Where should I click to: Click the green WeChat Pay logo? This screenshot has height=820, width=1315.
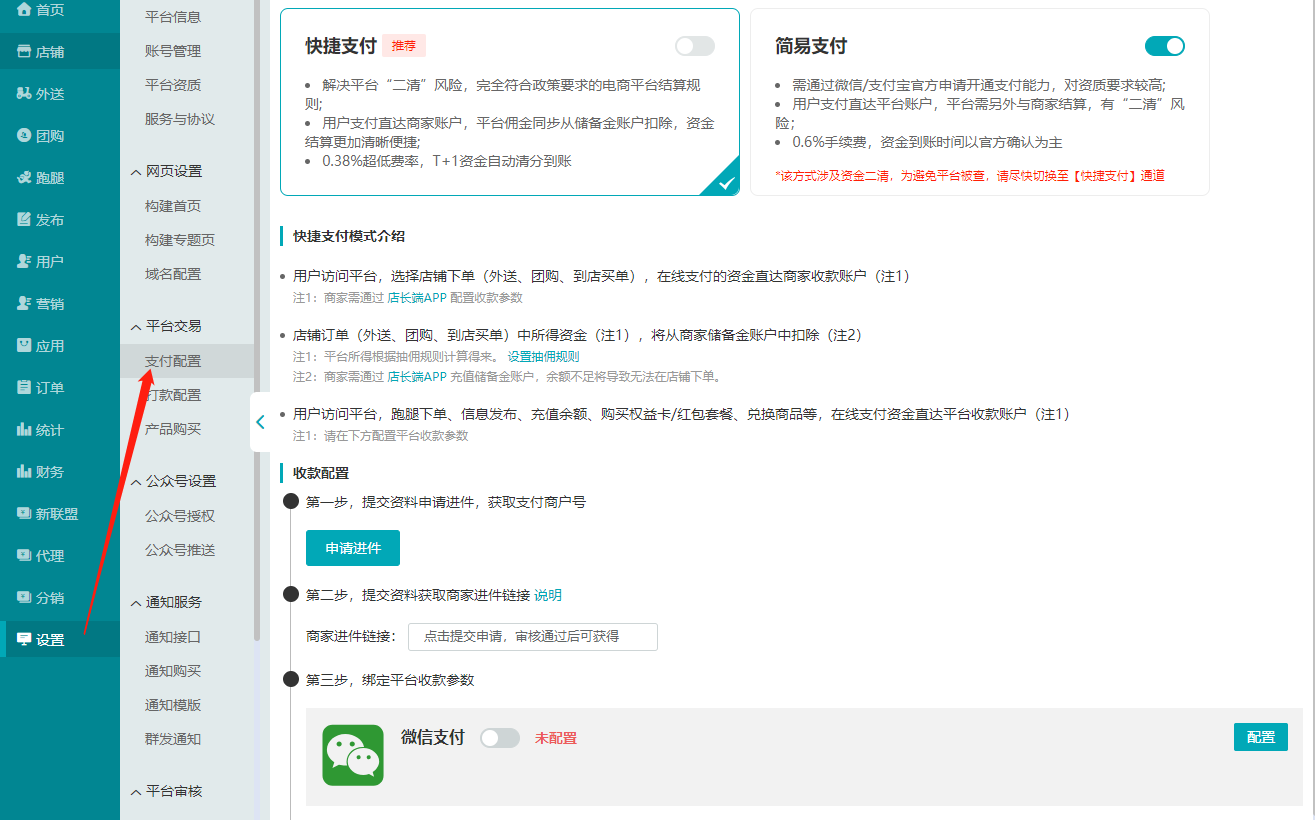[353, 755]
